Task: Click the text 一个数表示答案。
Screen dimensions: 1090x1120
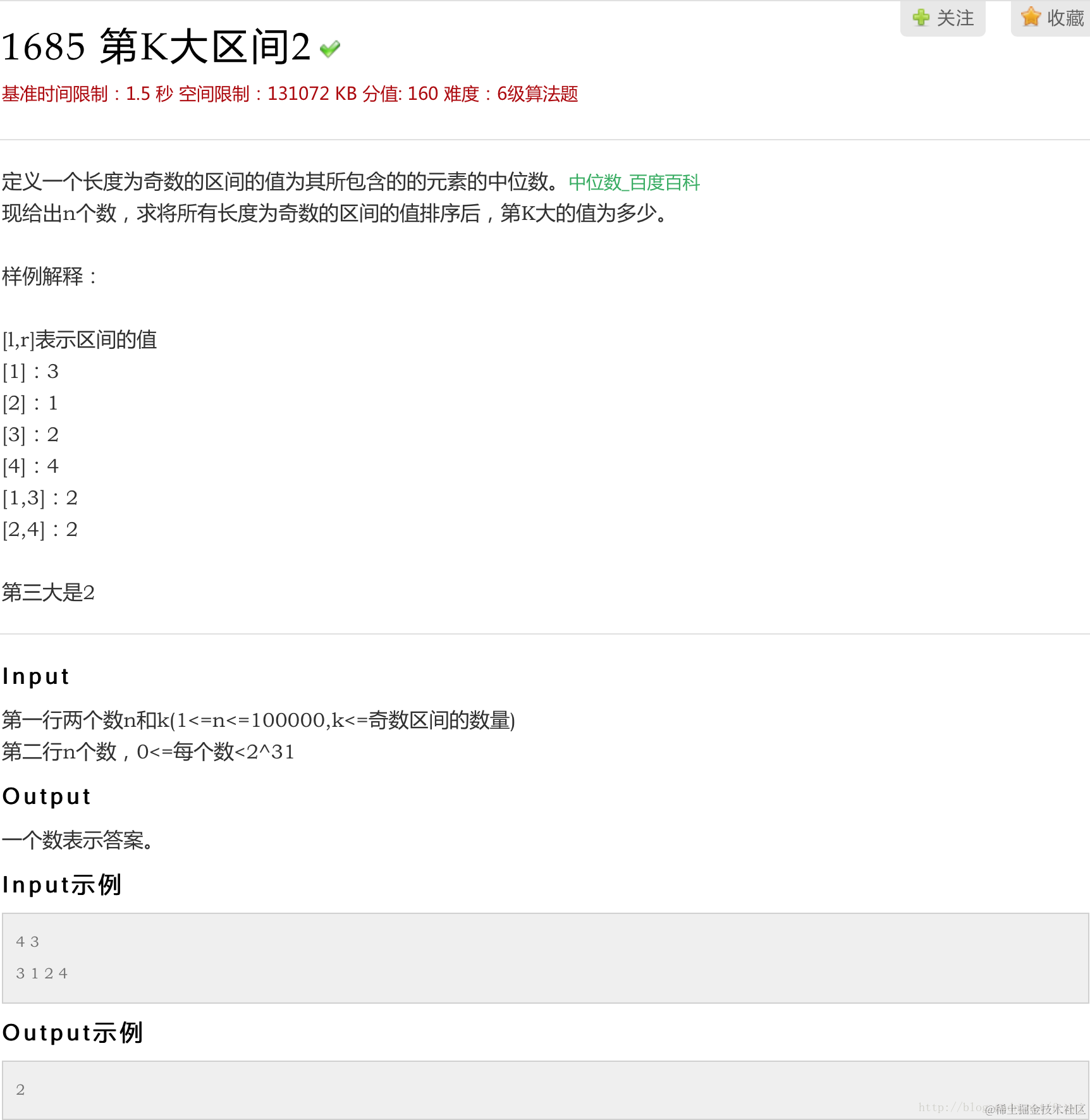Action: [x=78, y=841]
